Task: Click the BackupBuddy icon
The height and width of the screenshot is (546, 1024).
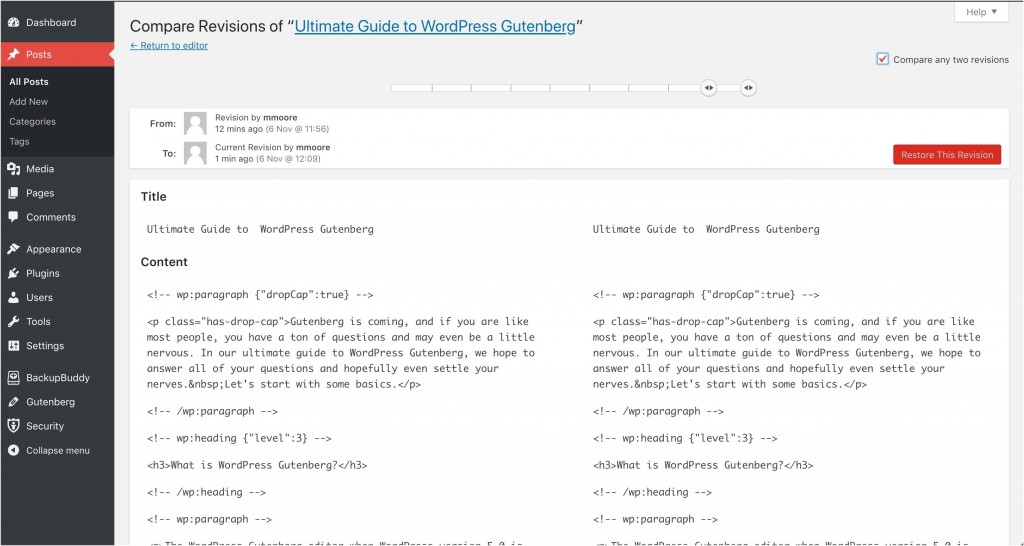Action: click(x=14, y=377)
